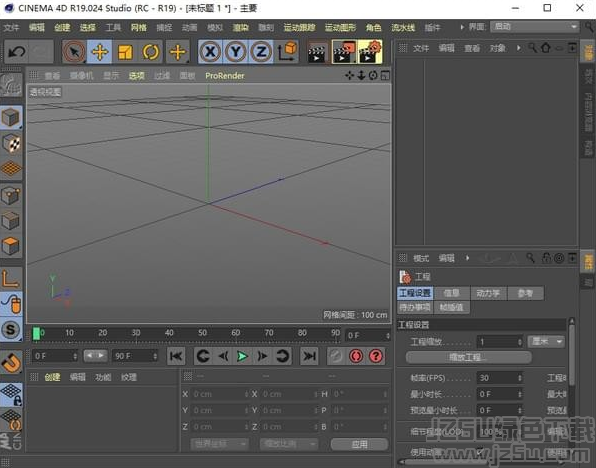Open the 界面 layout dropdown showing 启动

[x=534, y=27]
